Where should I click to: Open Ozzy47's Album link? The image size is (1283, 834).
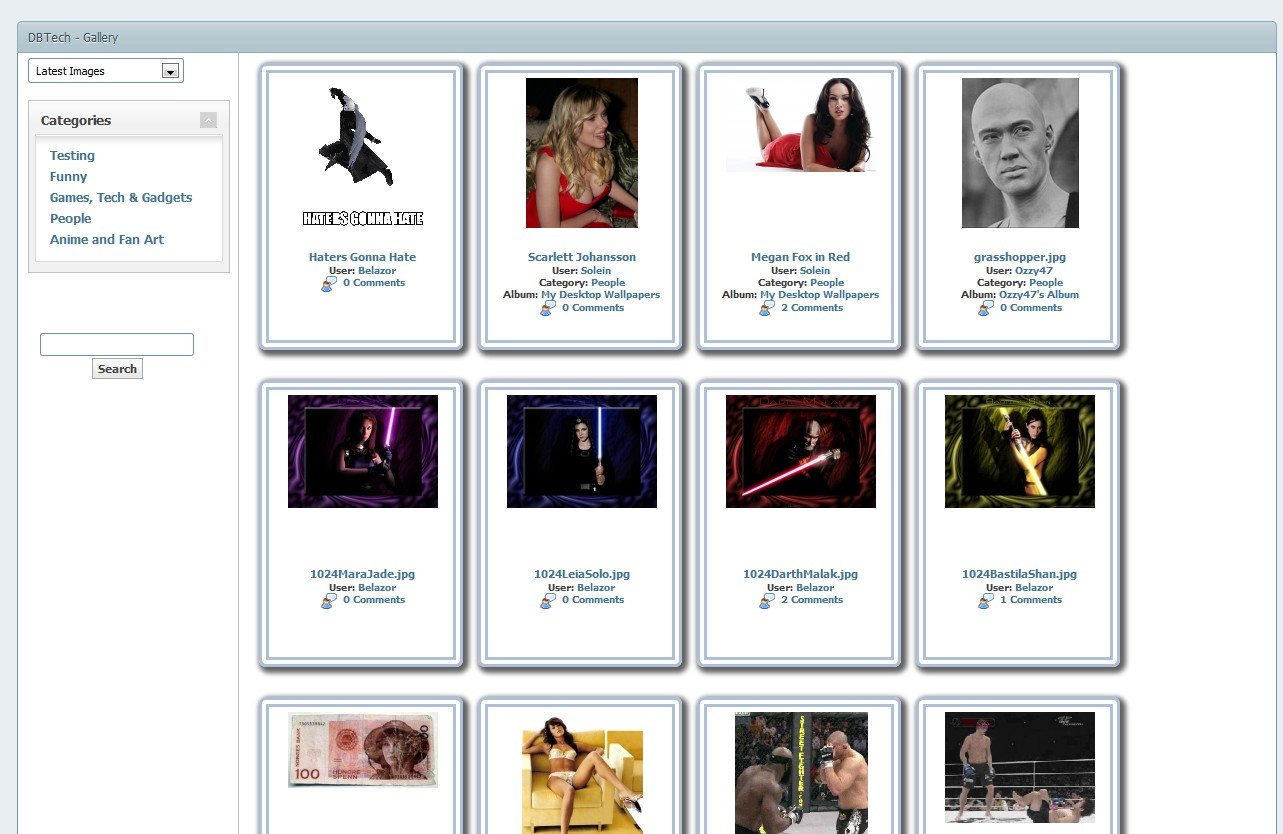pos(1039,295)
